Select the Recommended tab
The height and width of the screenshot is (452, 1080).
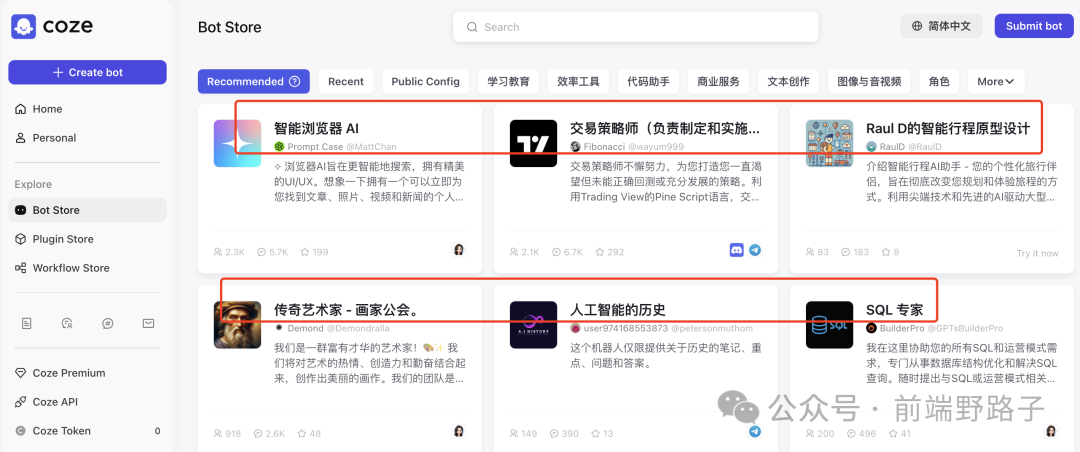click(x=253, y=81)
